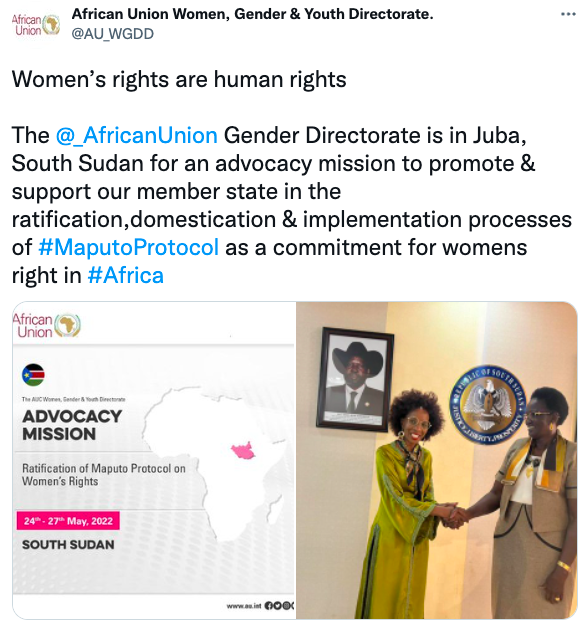Click the framed portrait on the wall
This screenshot has height=627, width=588.
355,379
